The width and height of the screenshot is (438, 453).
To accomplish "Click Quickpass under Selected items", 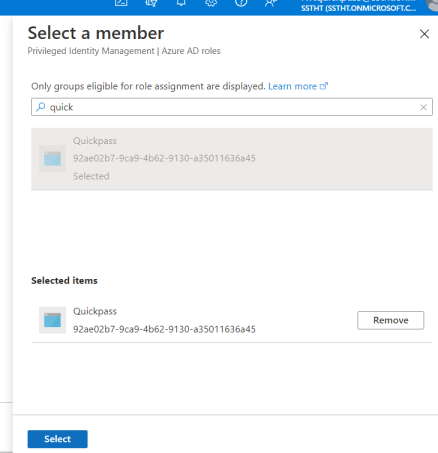I will 95,311.
